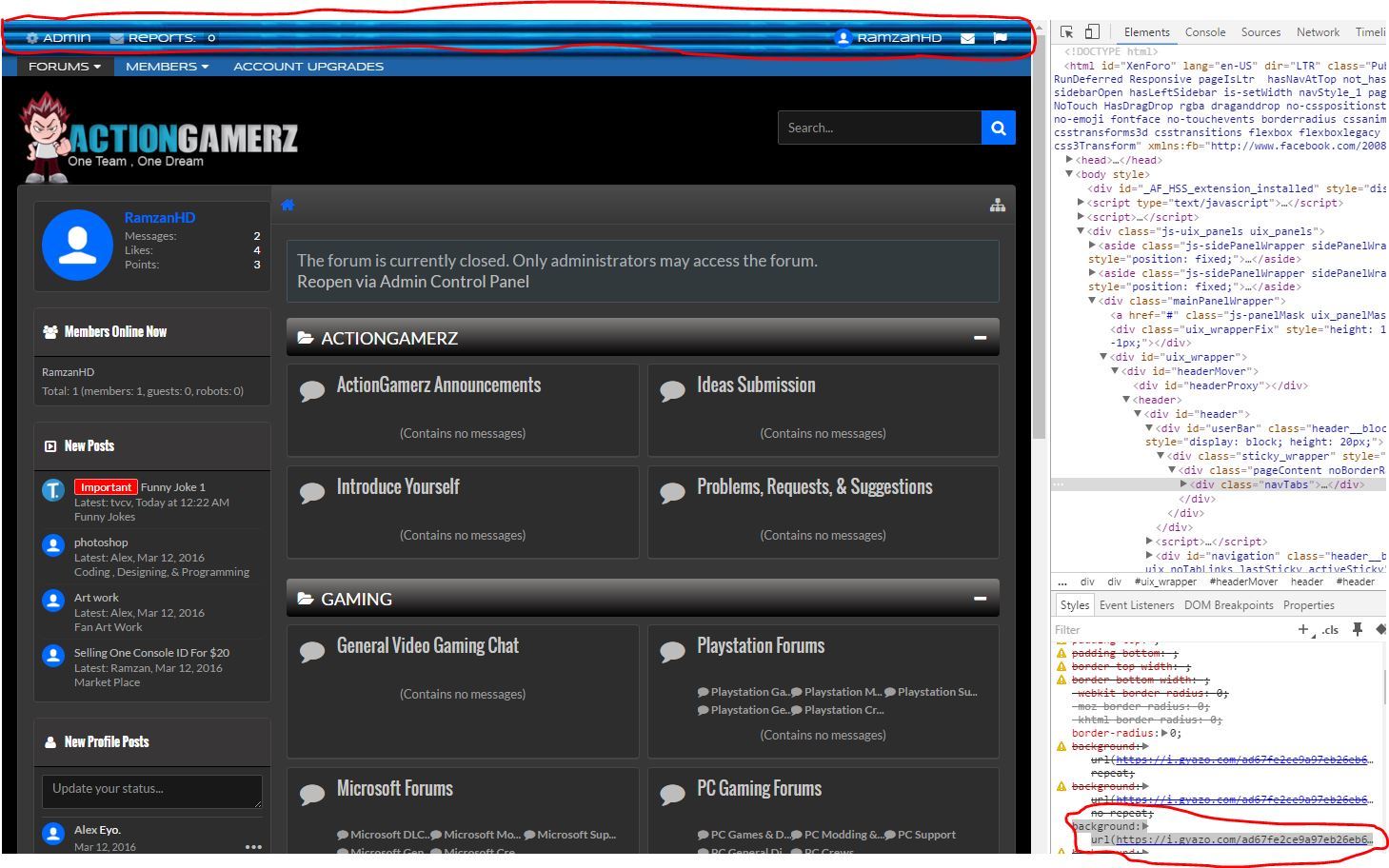Open the Members dropdown menu
Screen dimensions: 1389x868
point(167,67)
